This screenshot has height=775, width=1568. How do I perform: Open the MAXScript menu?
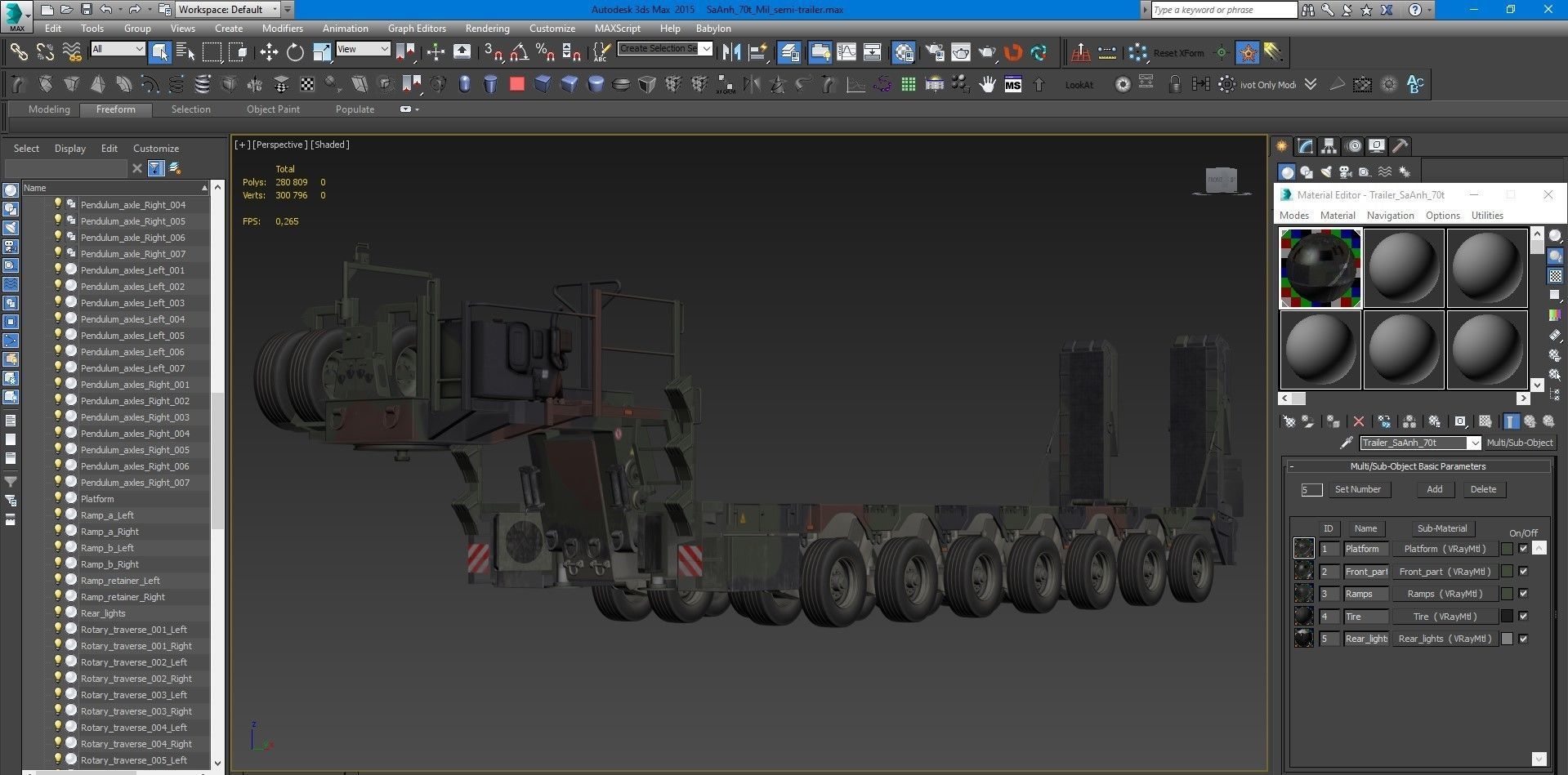[x=617, y=28]
